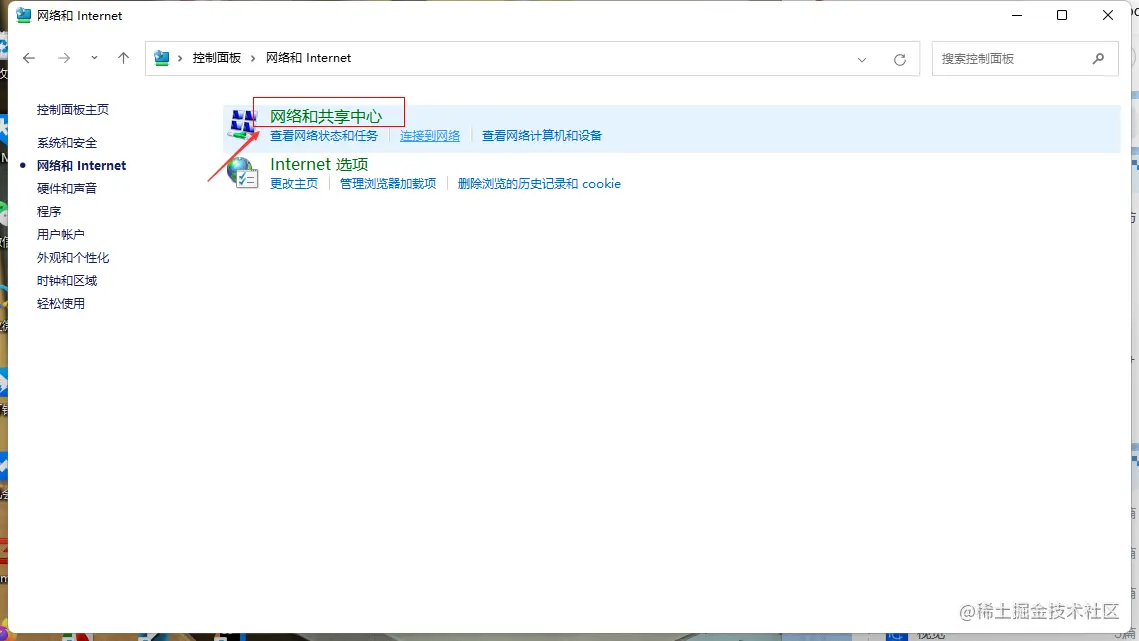The height and width of the screenshot is (641, 1139).
Task: Go up one level with up arrow
Action: [123, 58]
